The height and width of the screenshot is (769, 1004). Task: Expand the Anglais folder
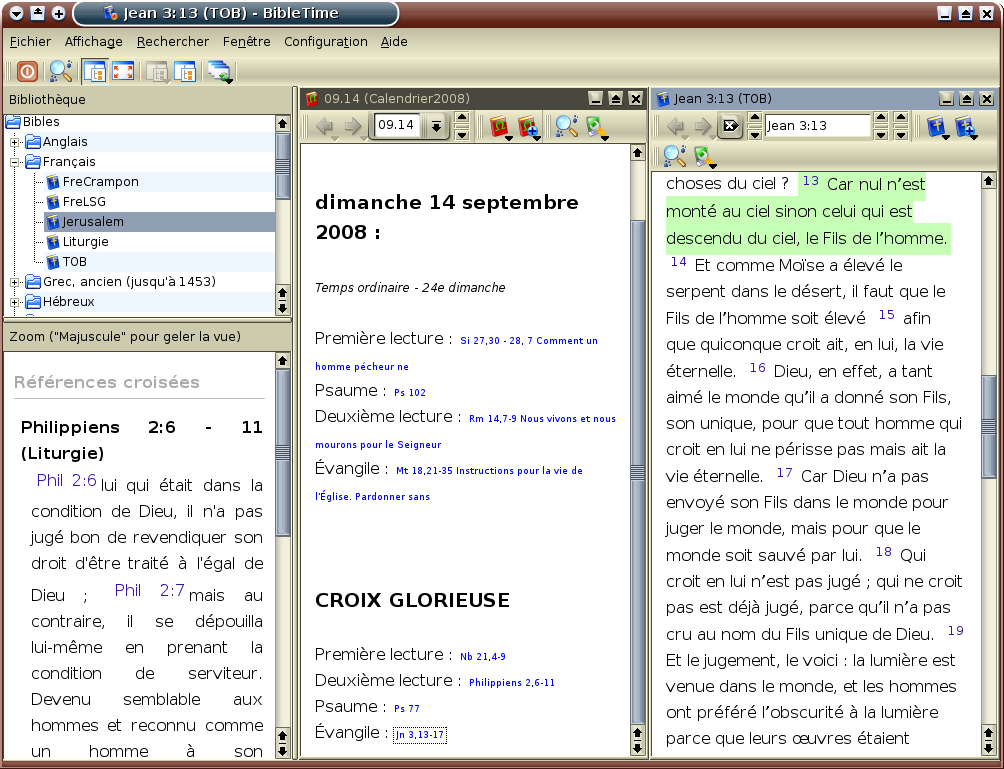[14, 142]
